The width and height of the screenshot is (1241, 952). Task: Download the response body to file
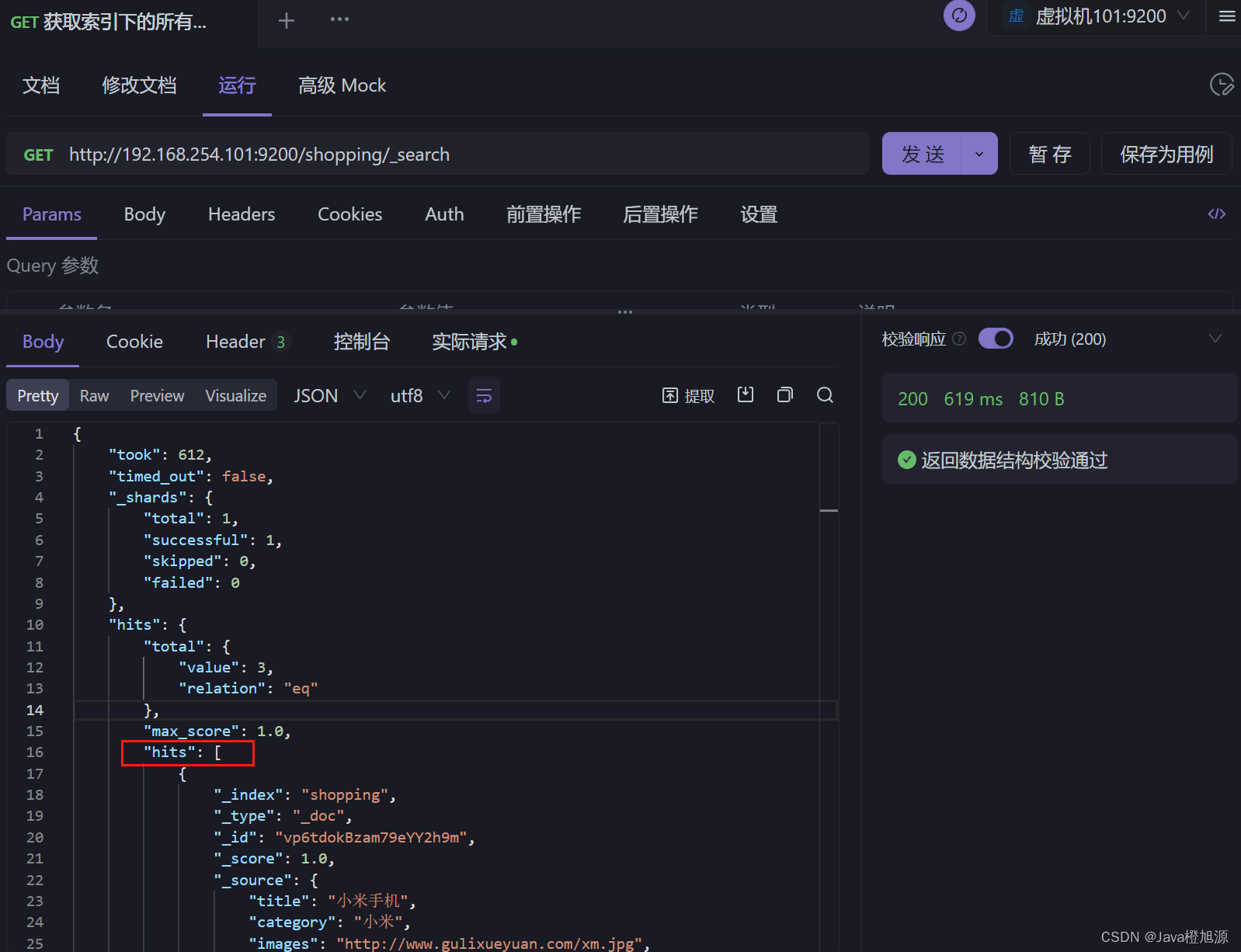746,394
